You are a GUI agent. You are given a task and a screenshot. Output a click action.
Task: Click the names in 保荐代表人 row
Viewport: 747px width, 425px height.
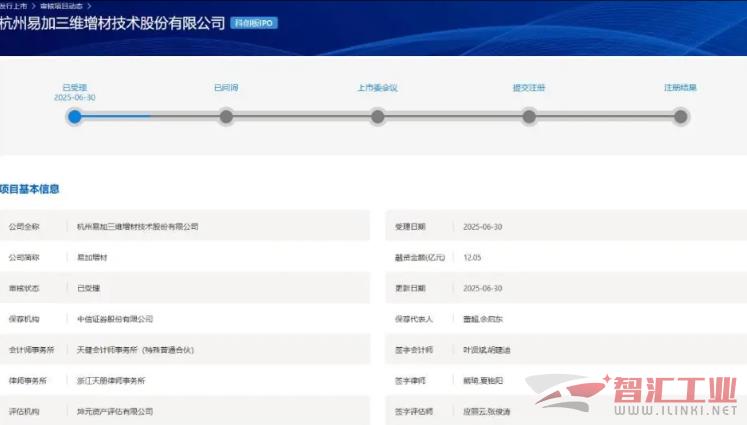pos(483,319)
